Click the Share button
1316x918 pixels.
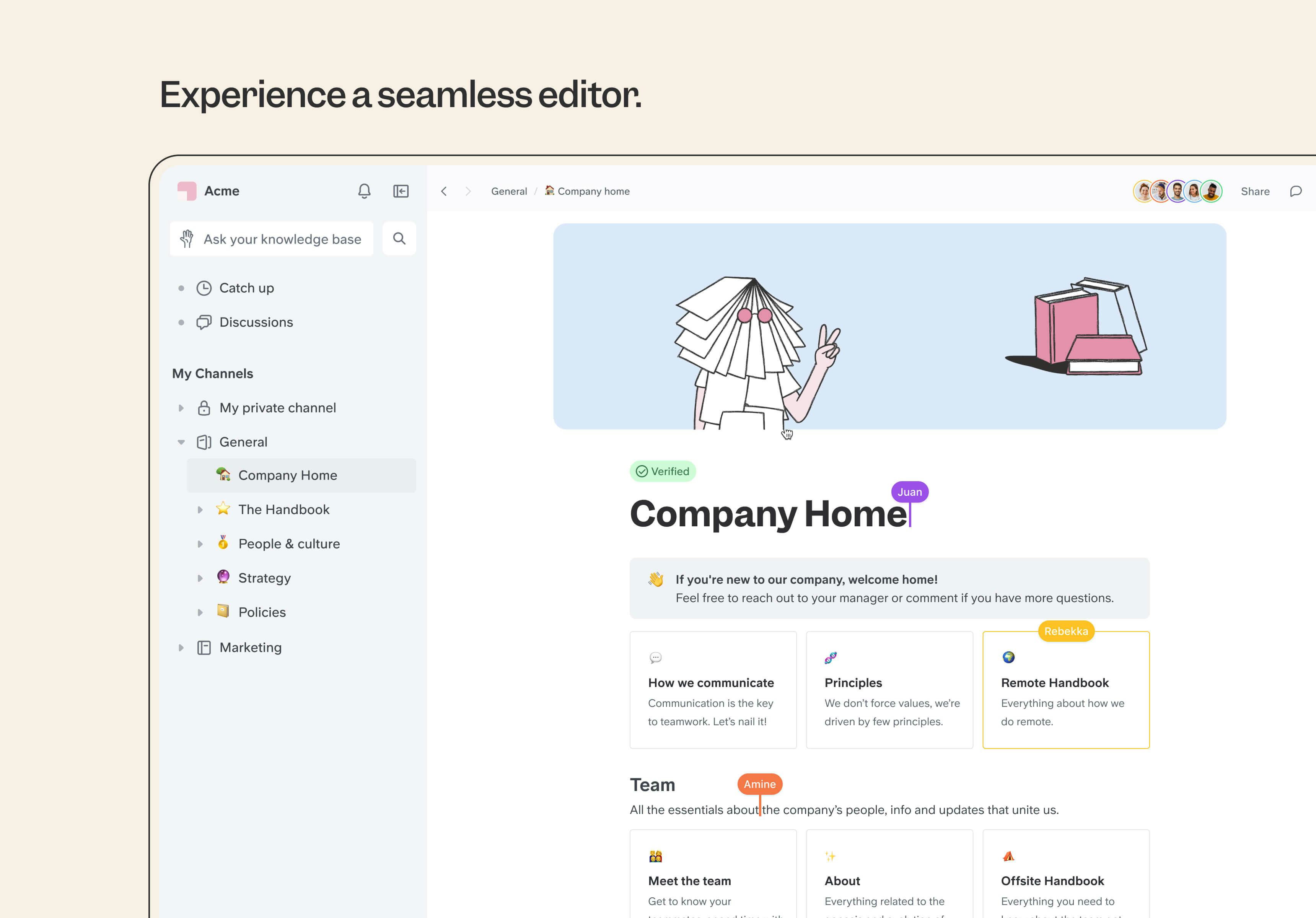point(1255,191)
